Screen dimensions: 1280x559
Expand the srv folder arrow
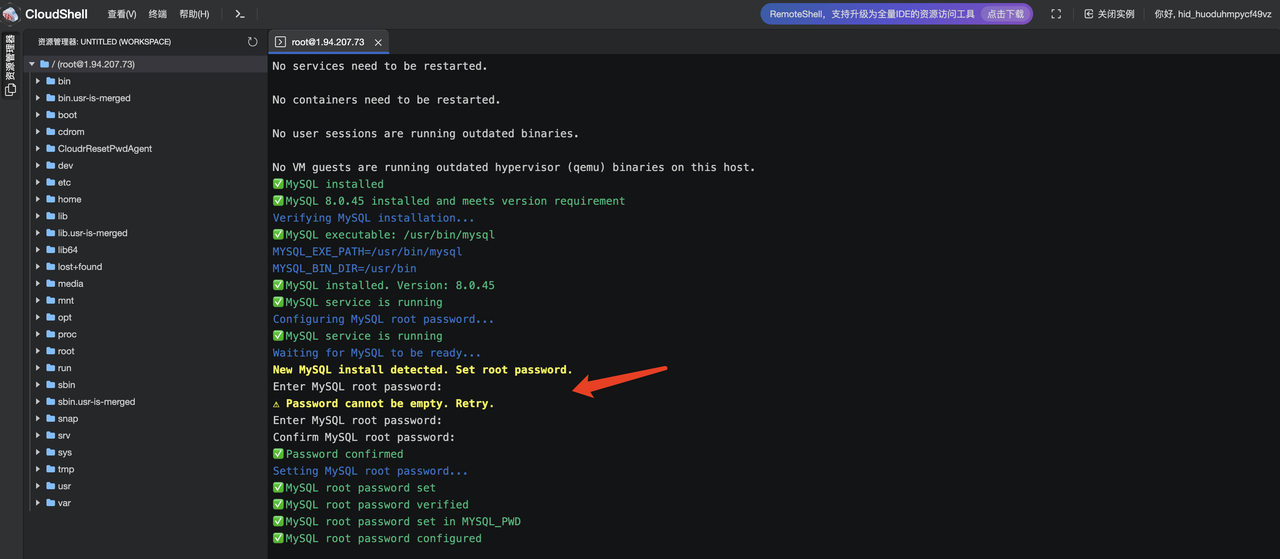[x=38, y=435]
